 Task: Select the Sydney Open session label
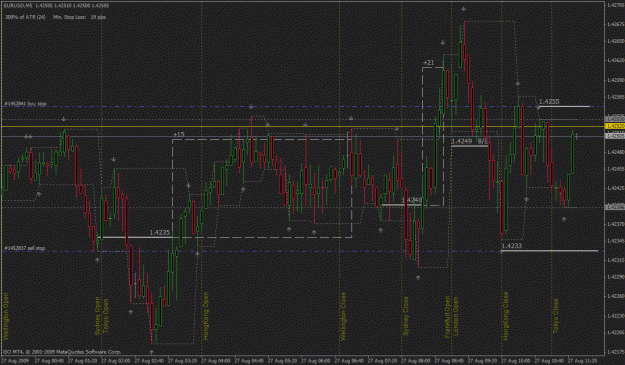tap(98, 316)
